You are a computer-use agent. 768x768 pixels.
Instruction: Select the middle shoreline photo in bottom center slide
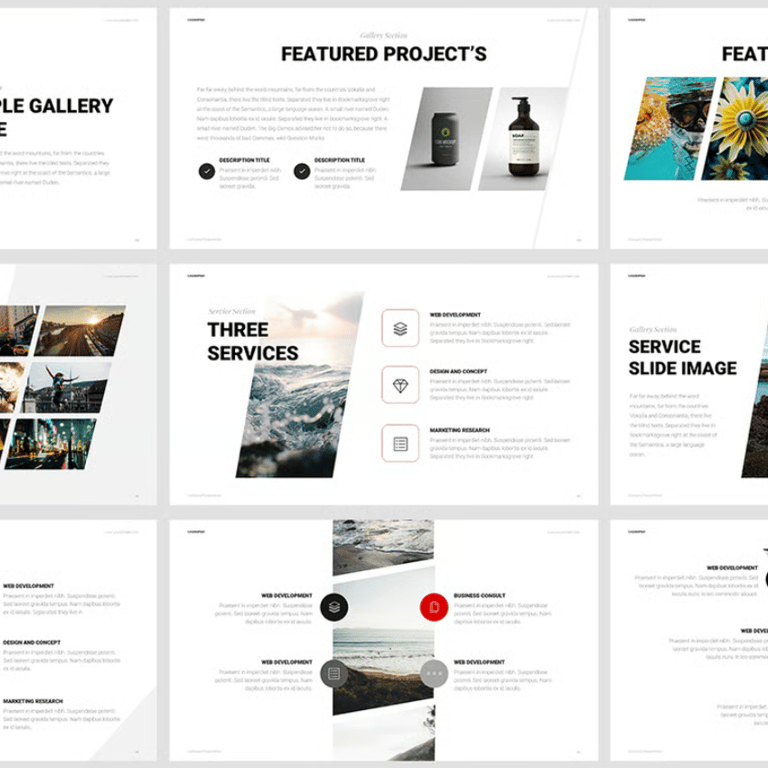(383, 640)
